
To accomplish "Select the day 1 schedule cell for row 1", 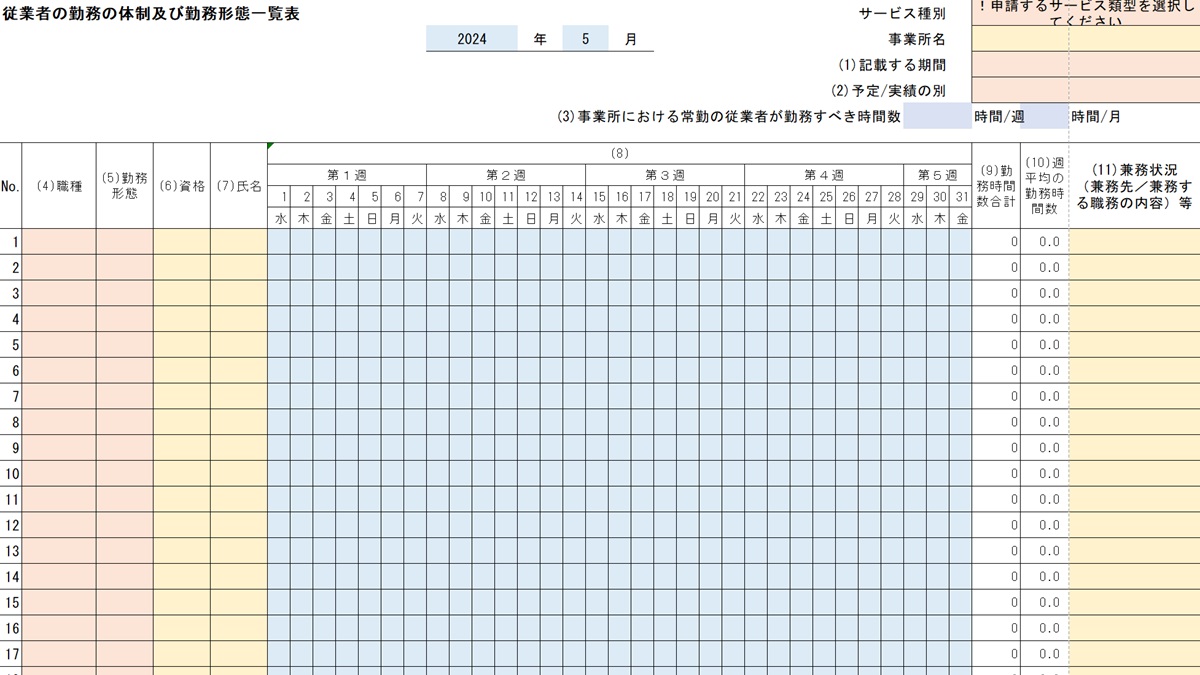I will pyautogui.click(x=280, y=239).
